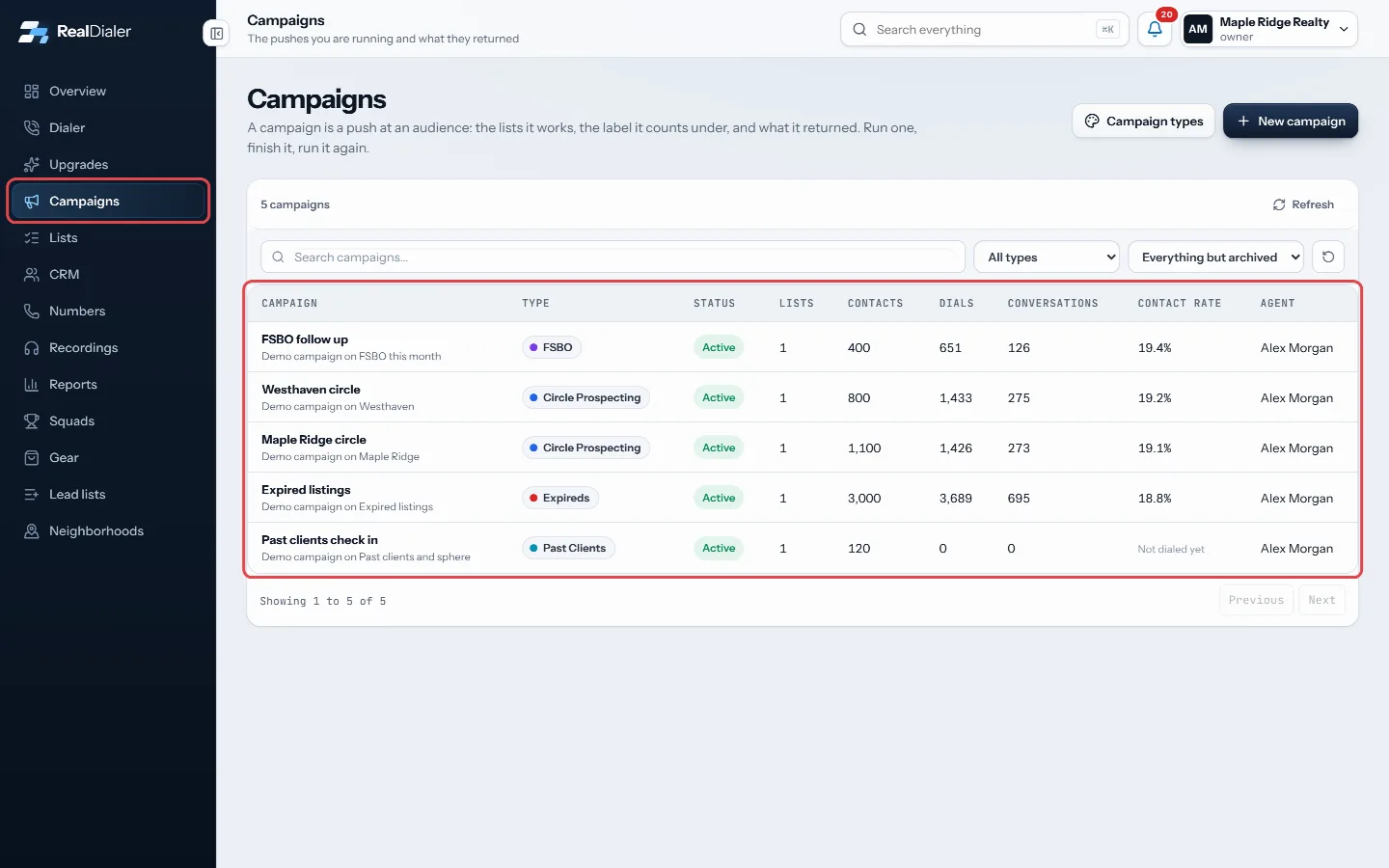1389x868 pixels.
Task: Click the Contact Rate column header
Action: [1180, 304]
